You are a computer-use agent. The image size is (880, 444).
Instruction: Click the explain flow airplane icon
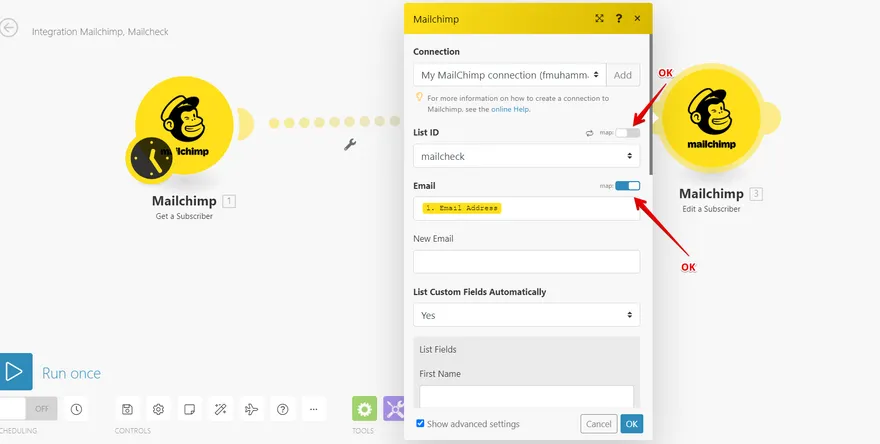point(251,409)
